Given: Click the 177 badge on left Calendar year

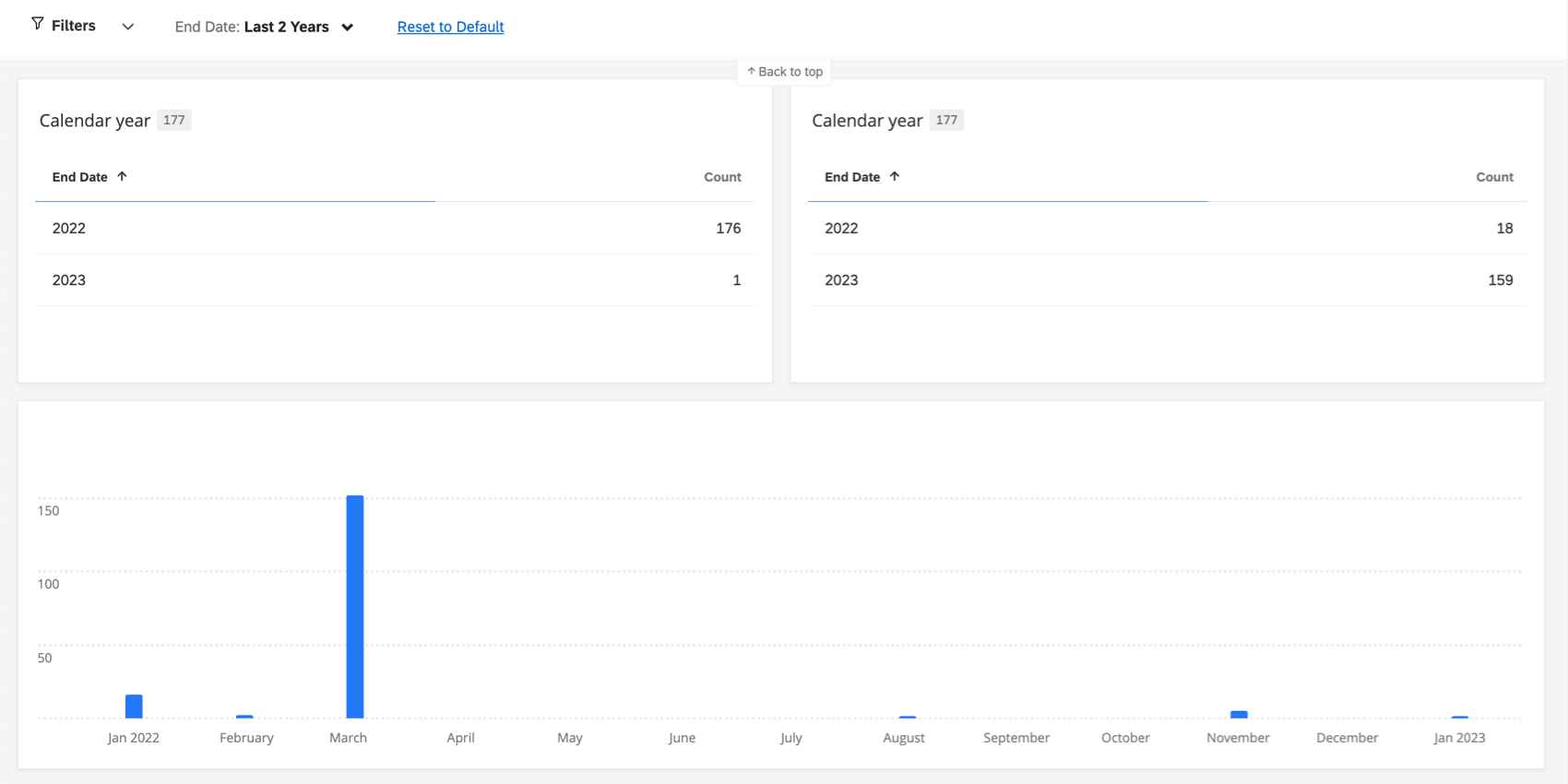Looking at the screenshot, I should [x=173, y=120].
